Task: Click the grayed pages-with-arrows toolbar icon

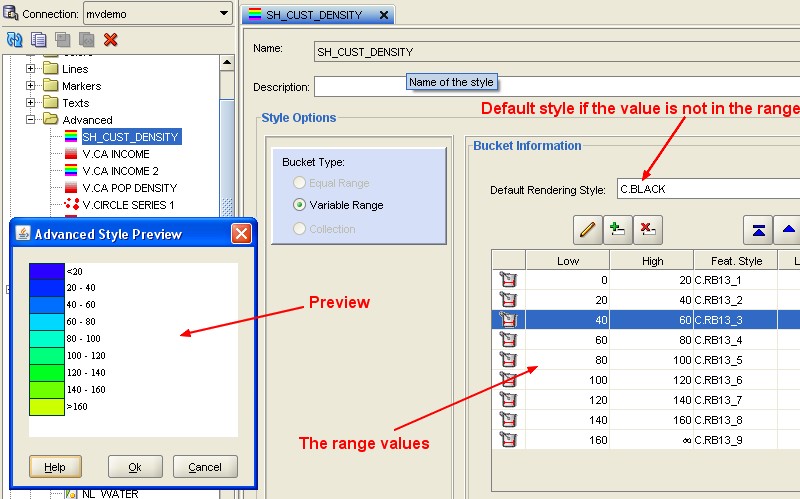Action: coord(86,39)
